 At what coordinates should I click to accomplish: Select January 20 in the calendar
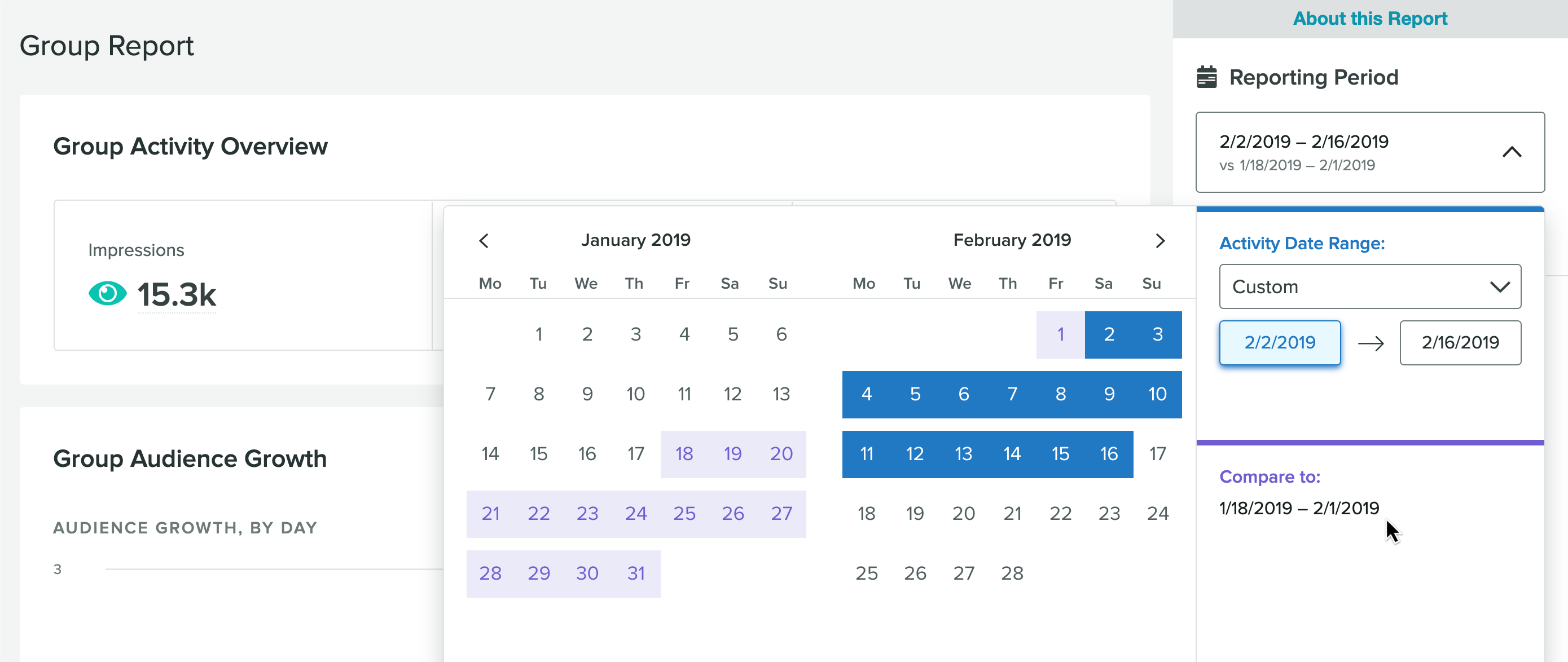(781, 454)
